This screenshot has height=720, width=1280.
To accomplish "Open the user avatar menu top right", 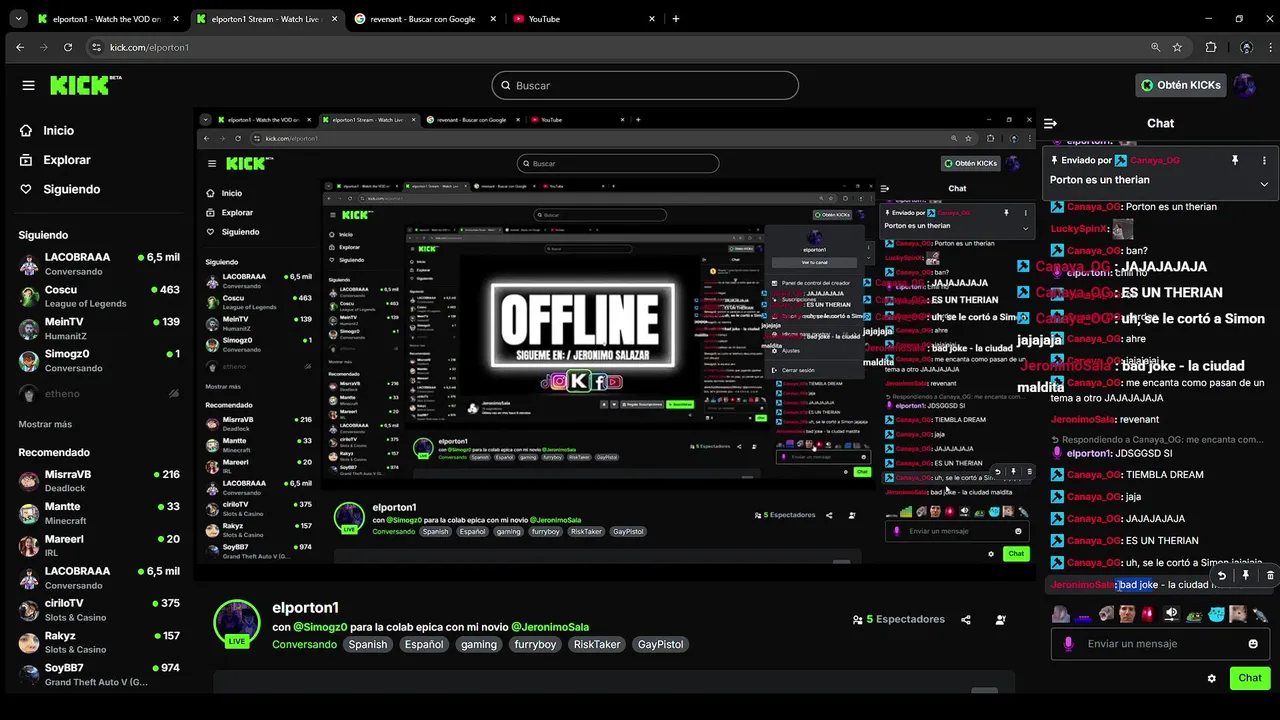I will (x=1244, y=85).
